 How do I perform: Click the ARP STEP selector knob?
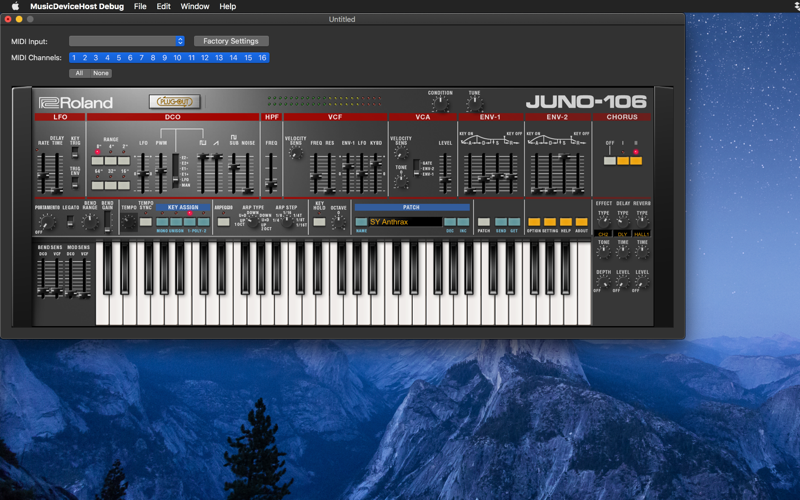coord(287,220)
